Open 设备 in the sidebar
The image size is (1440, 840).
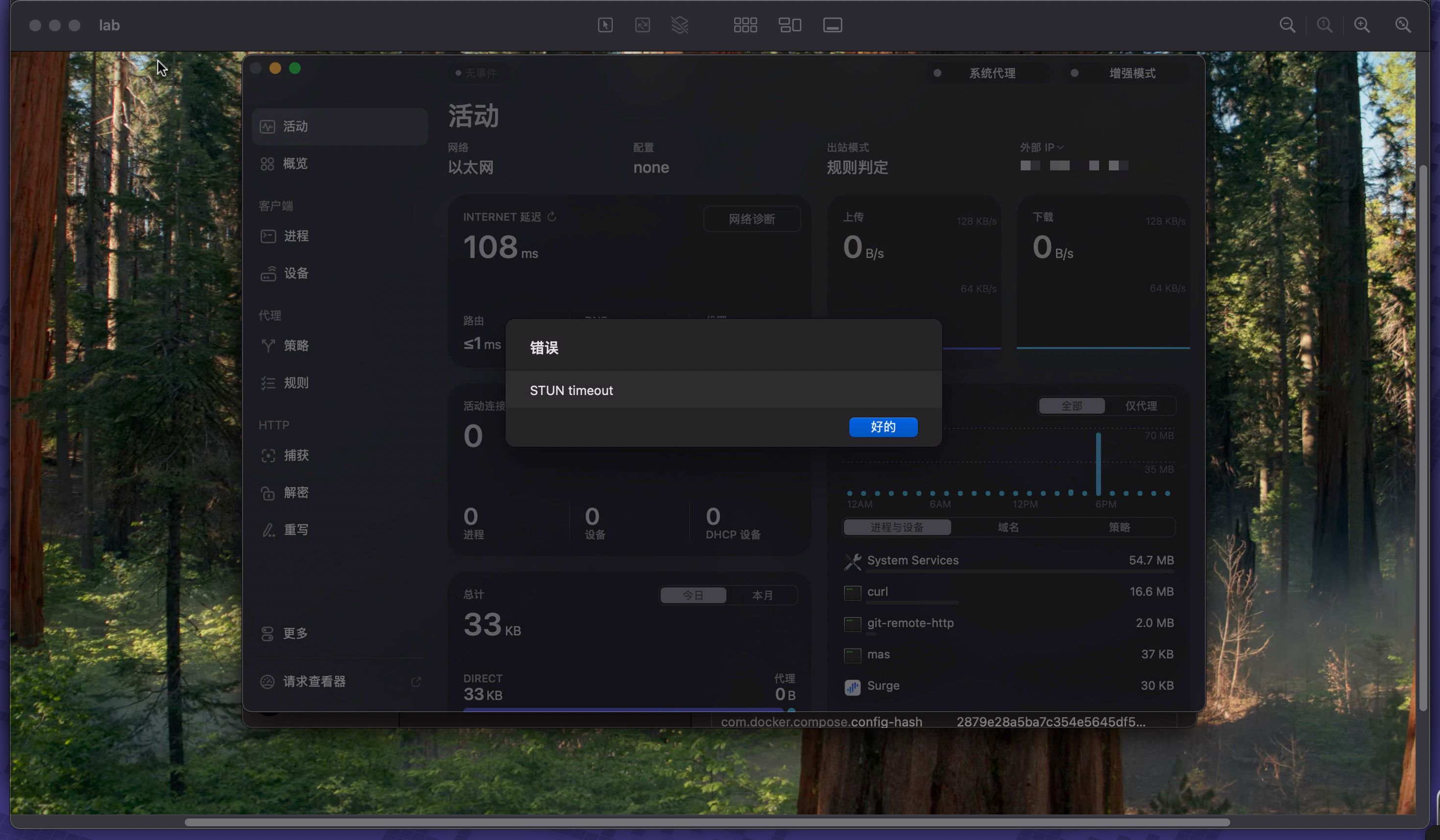pos(339,274)
